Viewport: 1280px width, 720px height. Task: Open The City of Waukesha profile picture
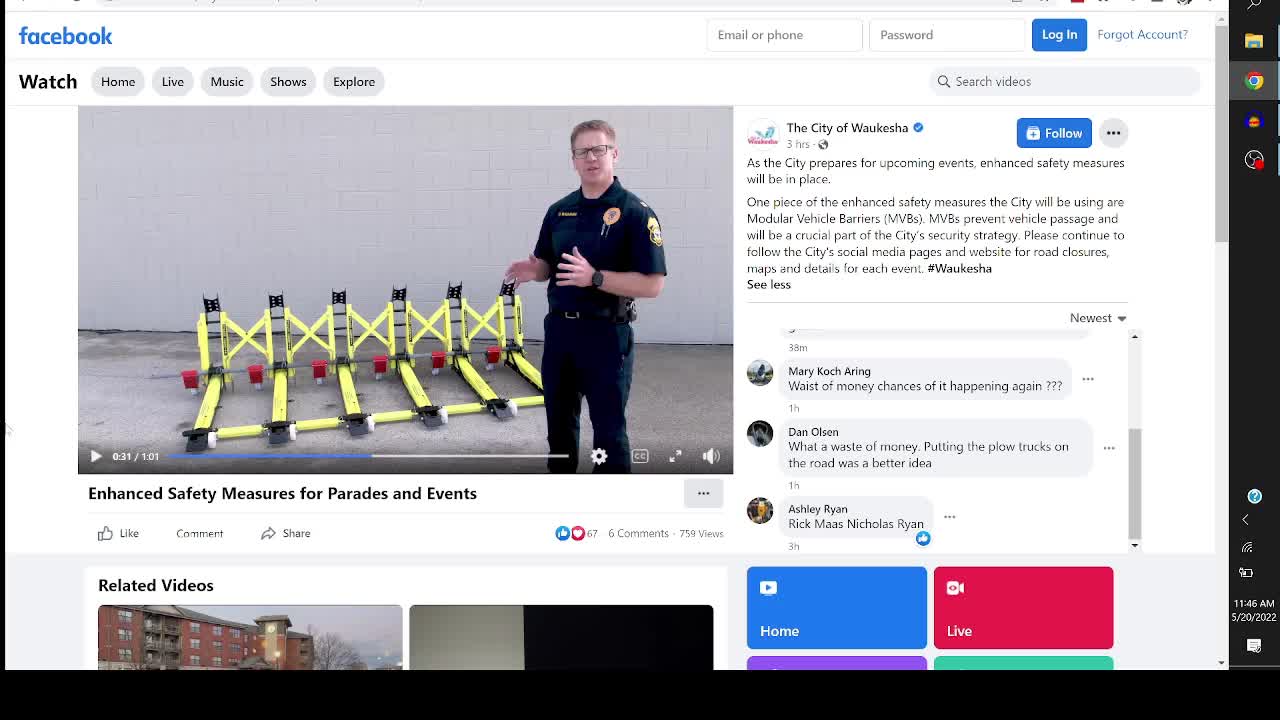click(763, 135)
